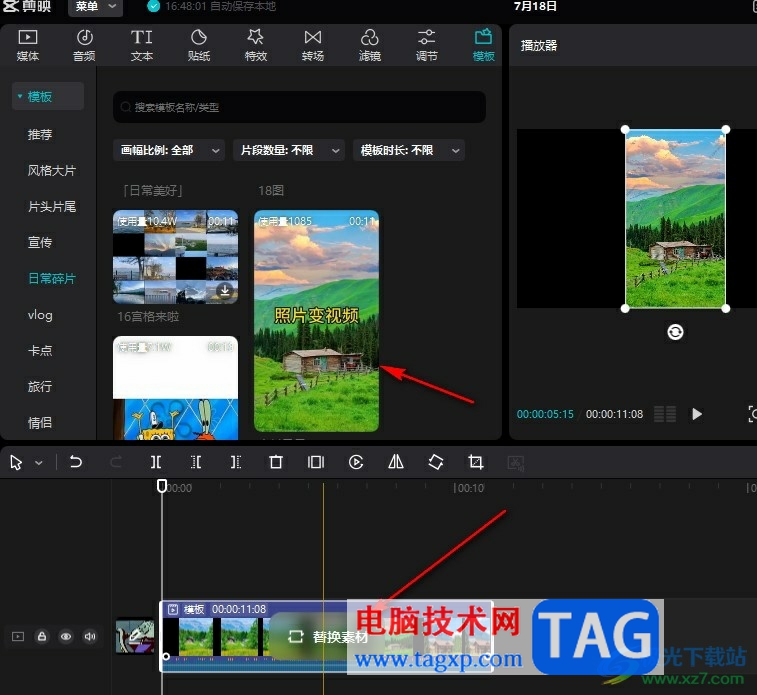Toggle the player grid lines icon
This screenshot has width=757, height=695.
[x=665, y=414]
